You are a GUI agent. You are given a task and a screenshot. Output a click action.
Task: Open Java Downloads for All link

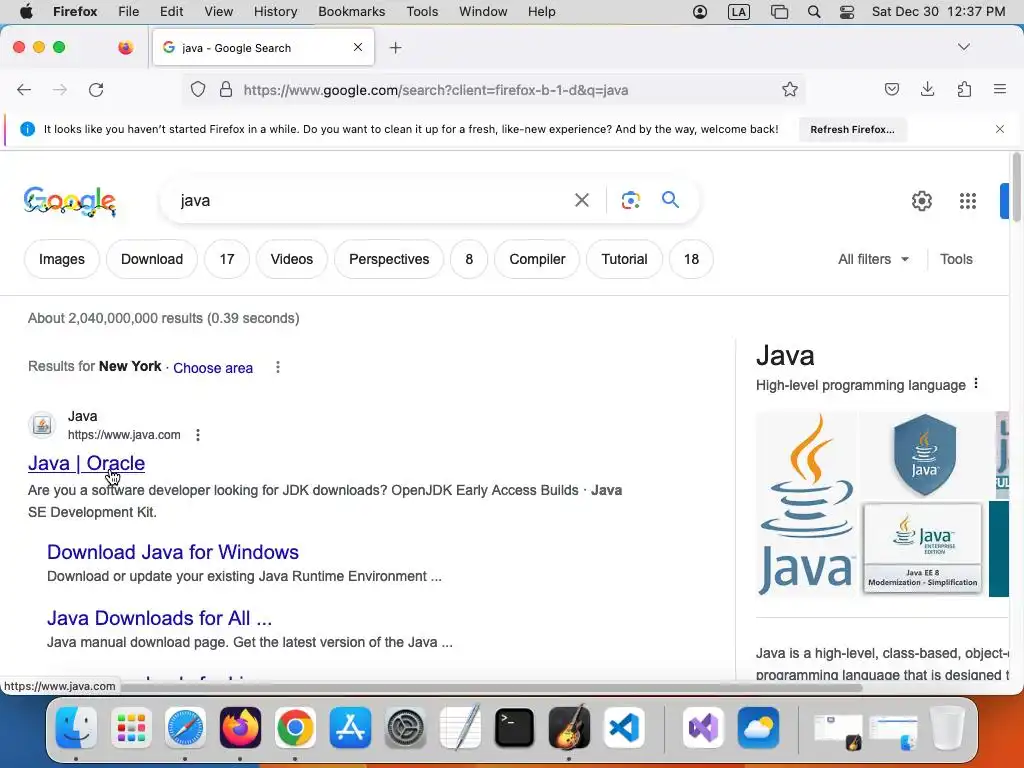coord(159,618)
